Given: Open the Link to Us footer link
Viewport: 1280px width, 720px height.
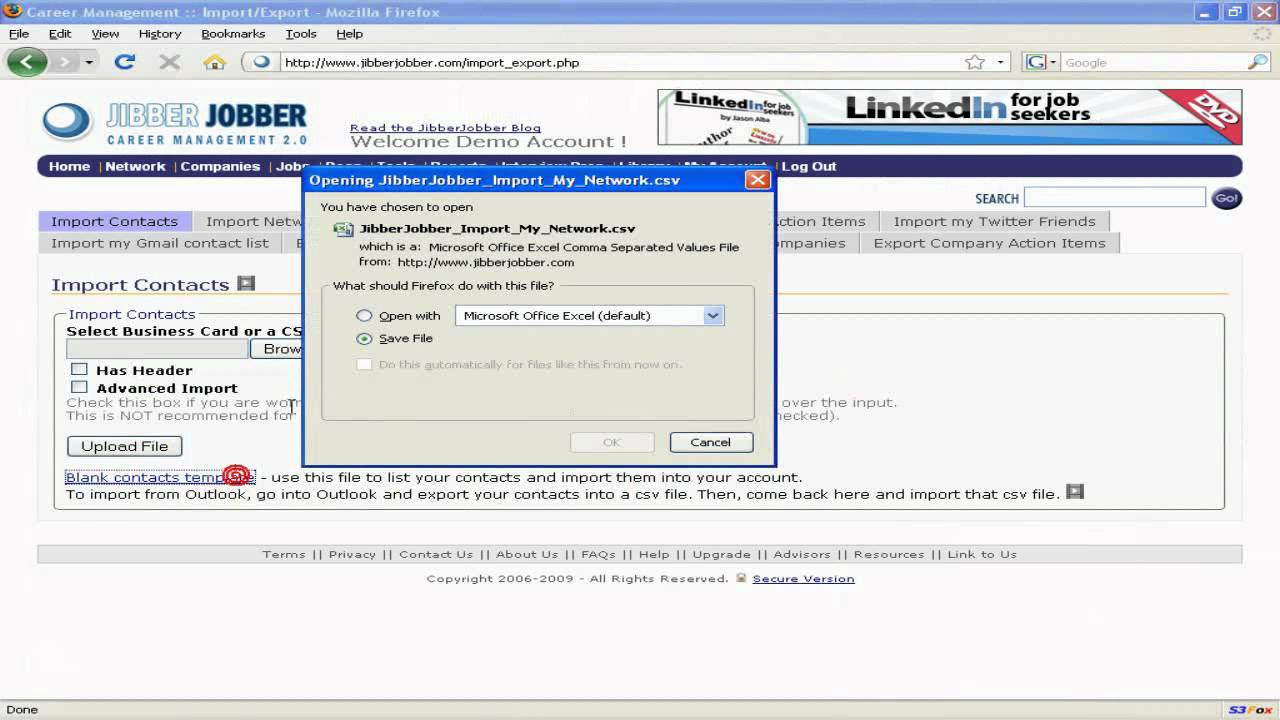Looking at the screenshot, I should point(982,554).
